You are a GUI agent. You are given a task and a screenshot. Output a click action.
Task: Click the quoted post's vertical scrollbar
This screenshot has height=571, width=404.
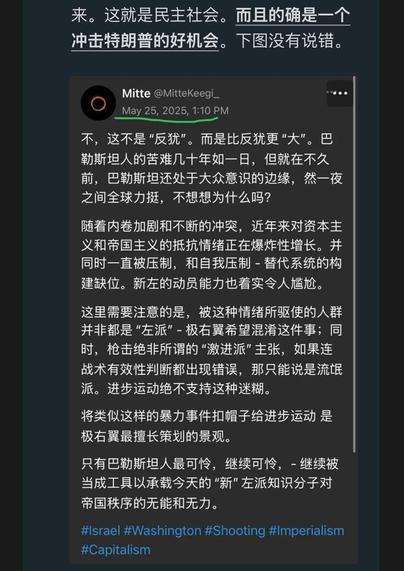(354, 264)
